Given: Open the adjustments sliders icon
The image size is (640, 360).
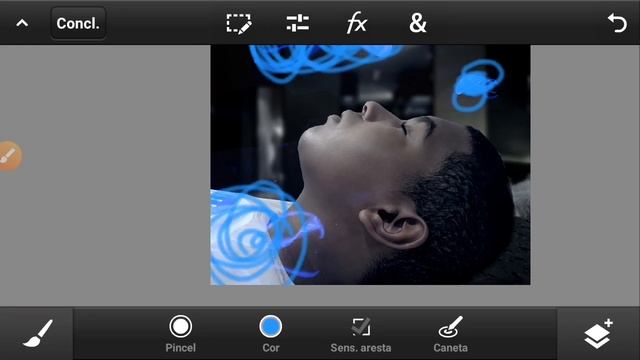Looking at the screenshot, I should 298,23.
